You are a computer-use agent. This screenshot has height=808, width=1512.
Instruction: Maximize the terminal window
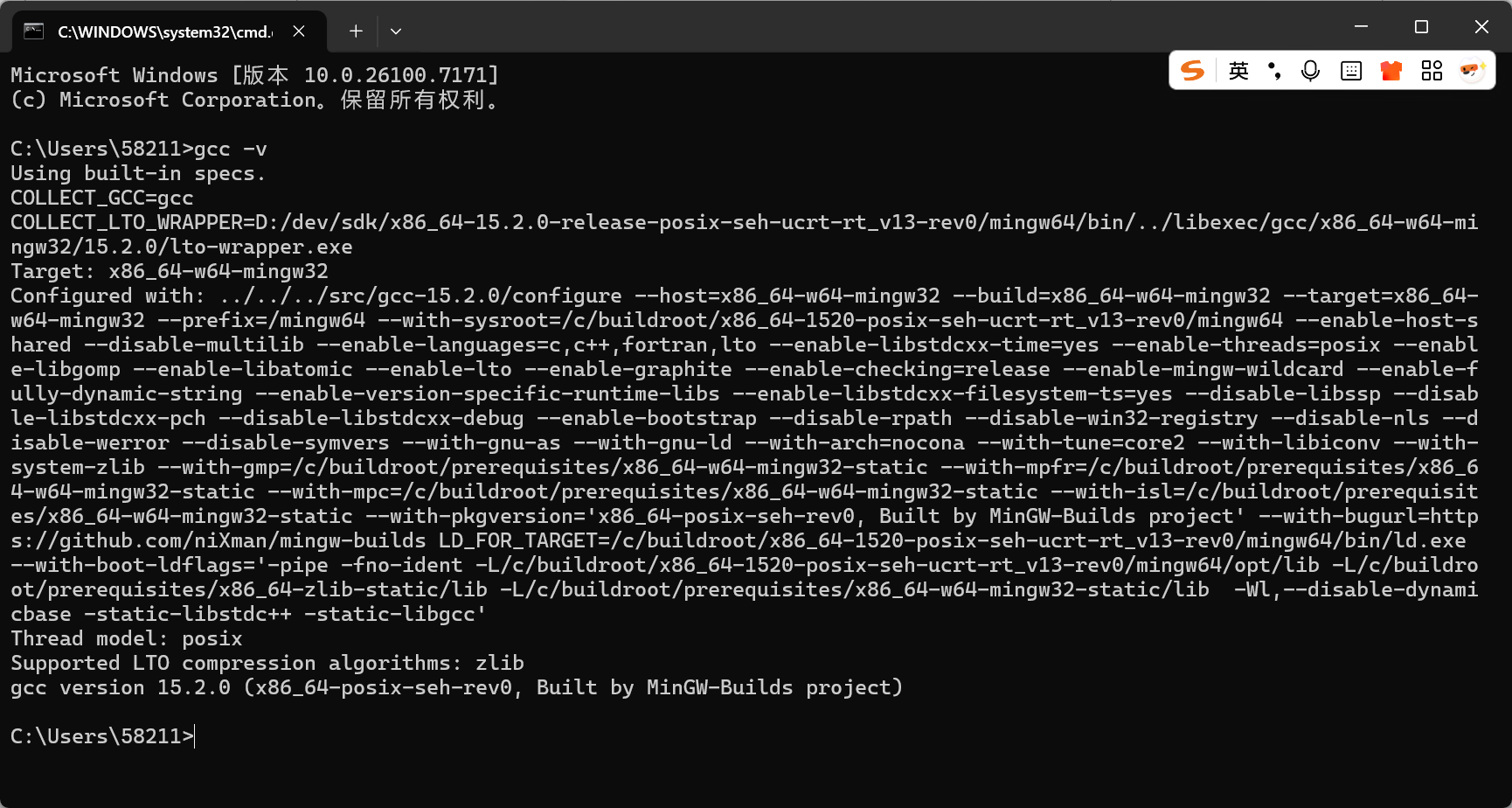(1421, 26)
